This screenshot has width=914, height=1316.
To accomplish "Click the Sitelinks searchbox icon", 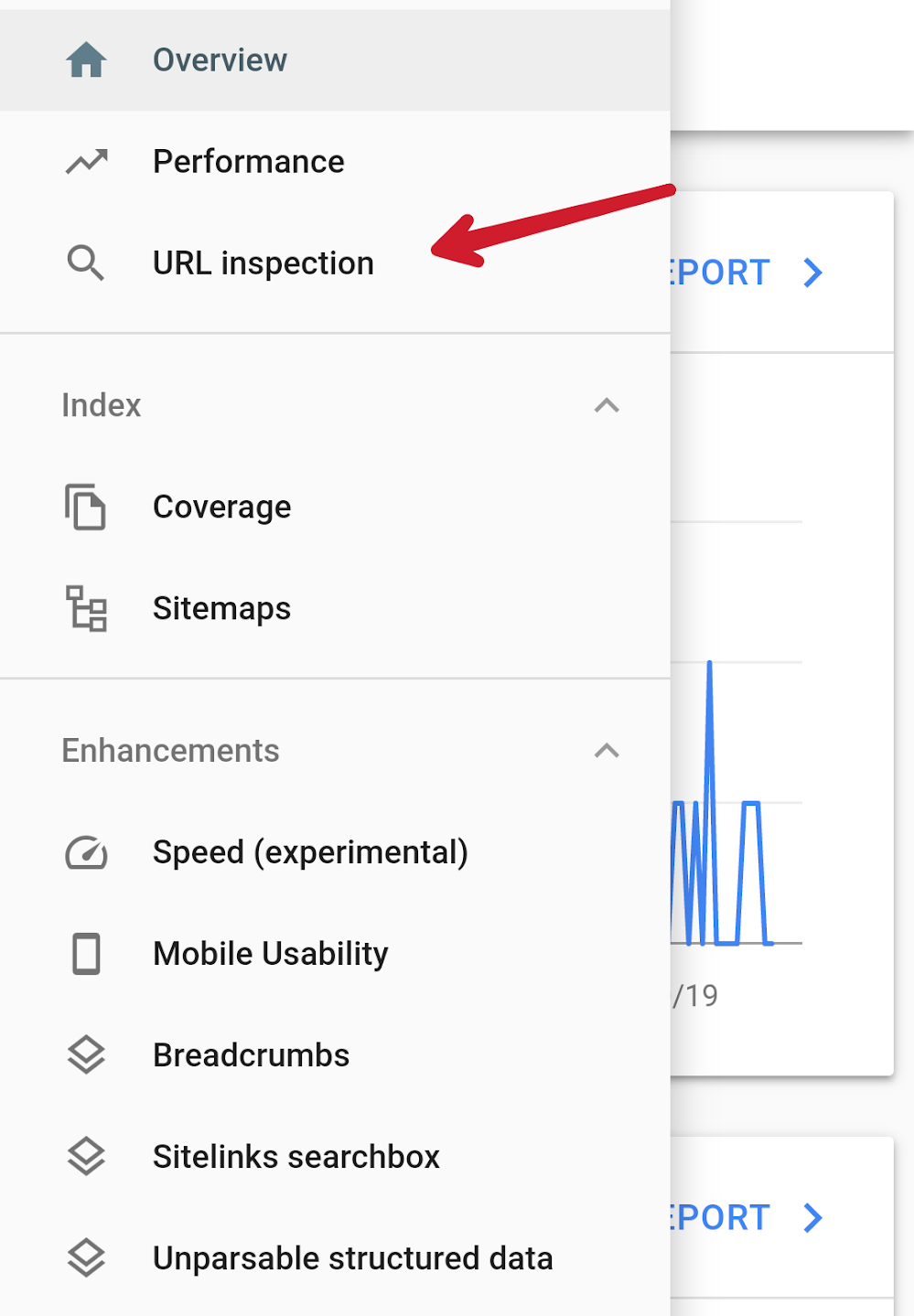I will coord(86,1157).
